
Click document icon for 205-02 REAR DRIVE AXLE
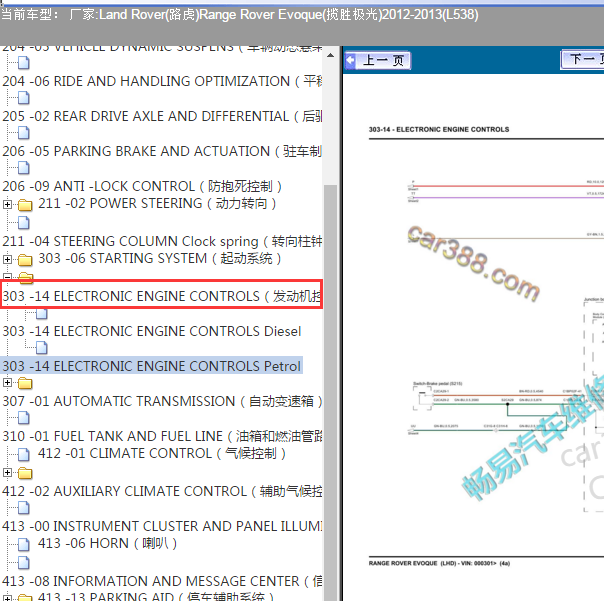(x=23, y=97)
